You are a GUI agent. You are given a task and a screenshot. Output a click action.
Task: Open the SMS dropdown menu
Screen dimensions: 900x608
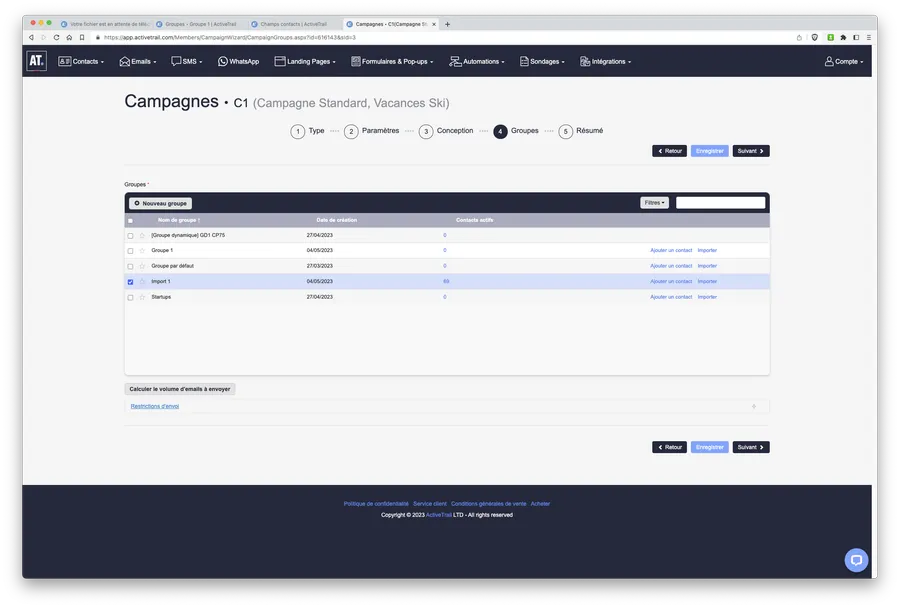tap(187, 61)
